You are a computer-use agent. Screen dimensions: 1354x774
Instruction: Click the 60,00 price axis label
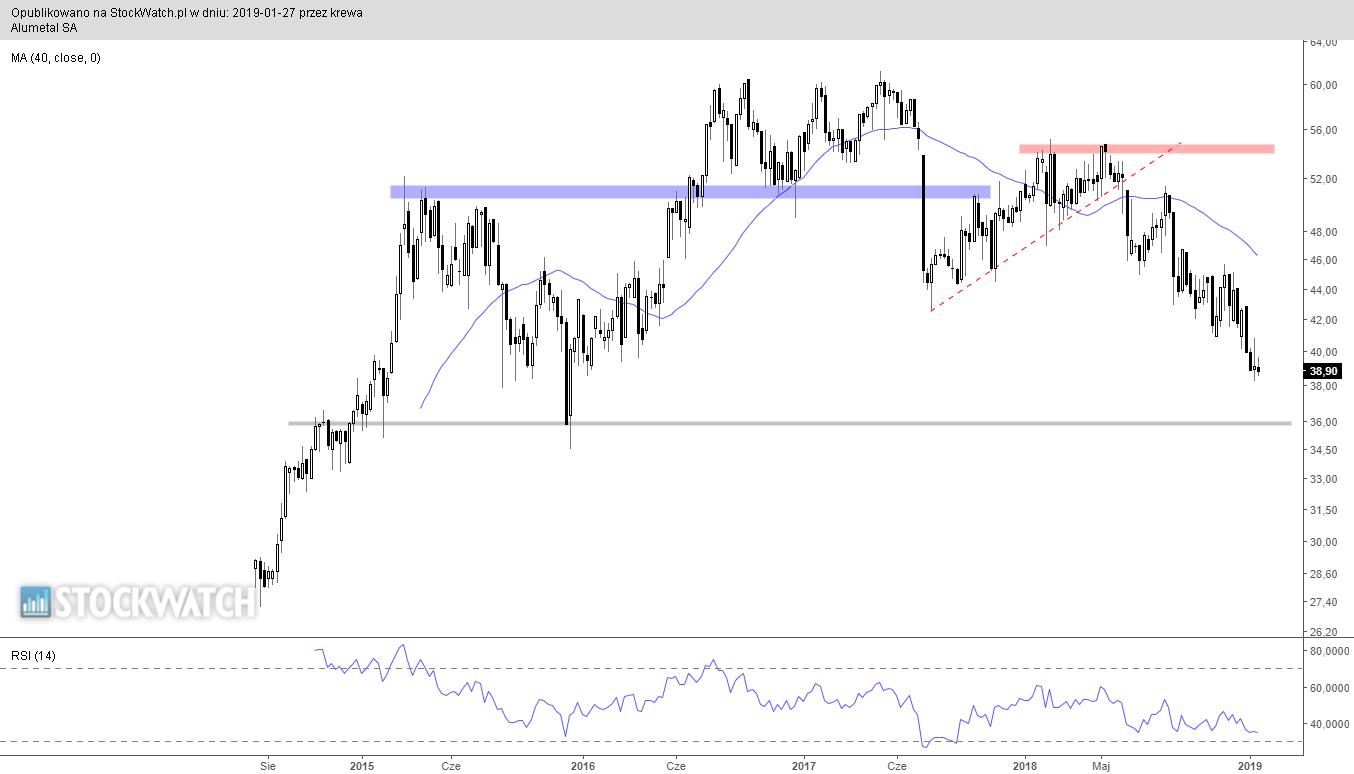(1323, 85)
